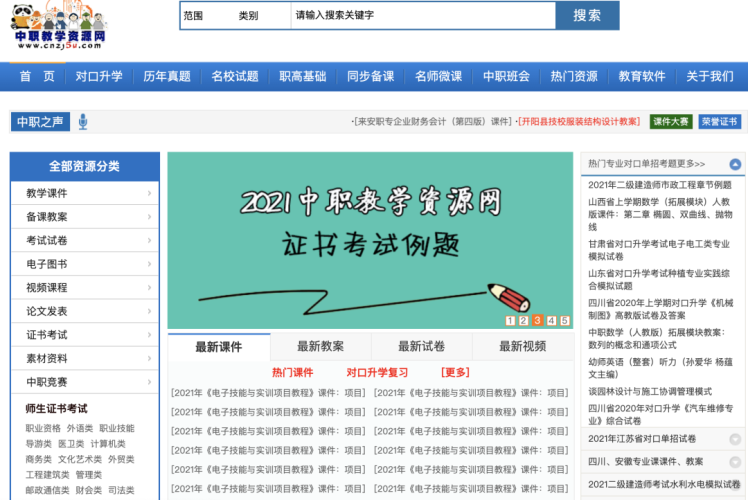This screenshot has height=500, width=748.
Task: Expand the 视频课程 sidebar category
Action: [85, 288]
